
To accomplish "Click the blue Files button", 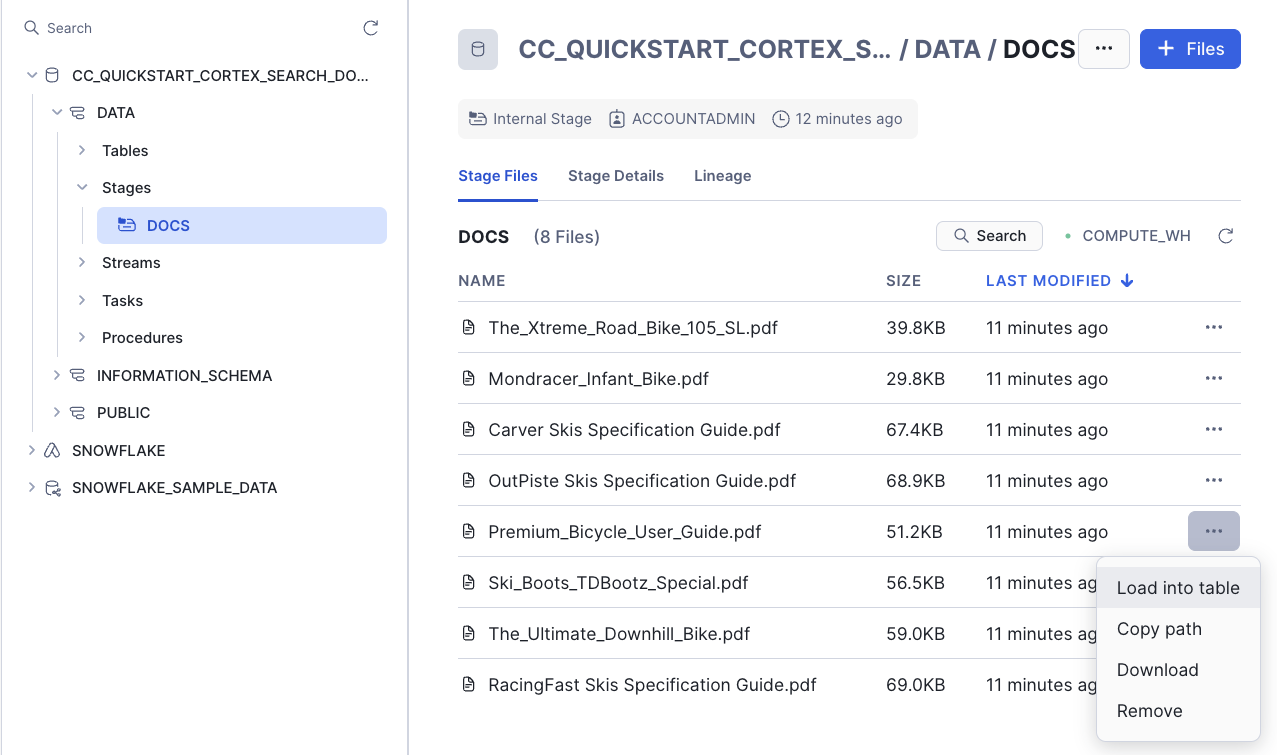I will click(x=1189, y=49).
